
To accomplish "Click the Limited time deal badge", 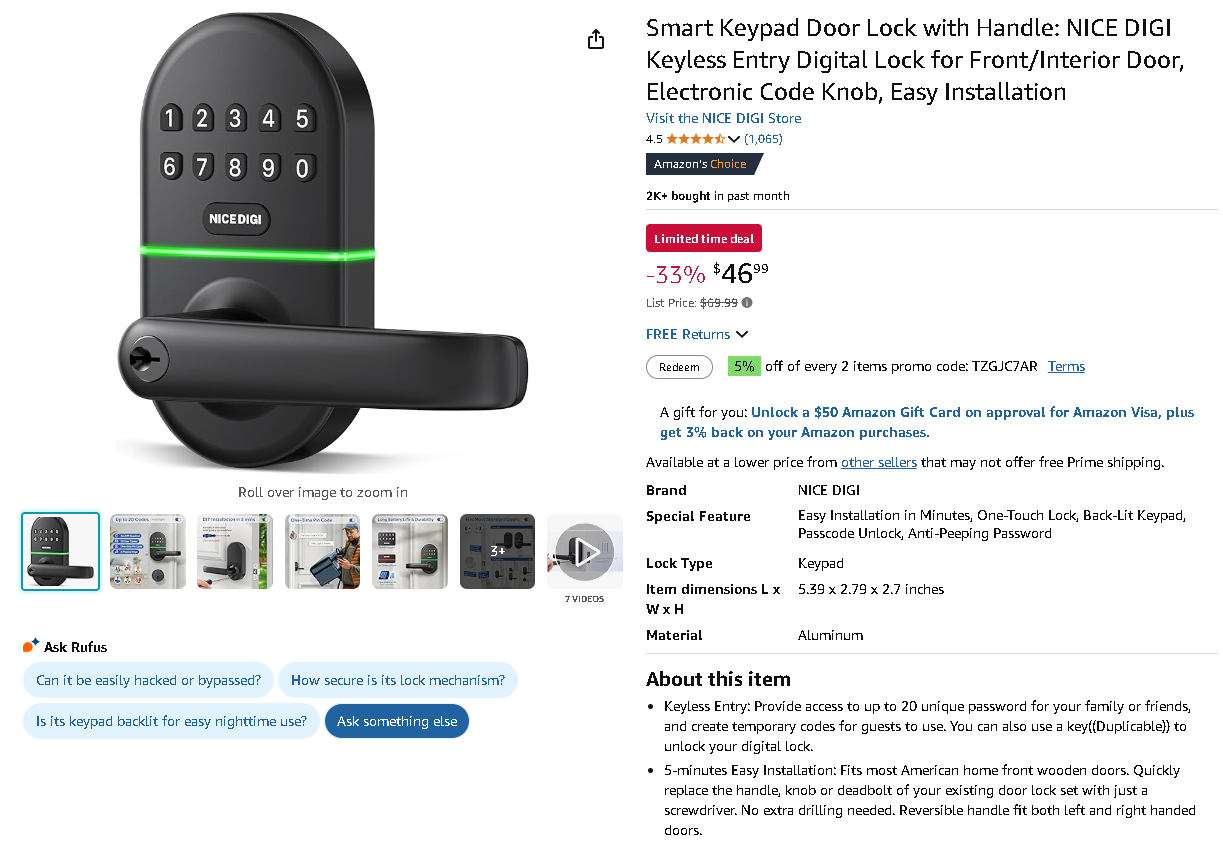I will click(703, 238).
